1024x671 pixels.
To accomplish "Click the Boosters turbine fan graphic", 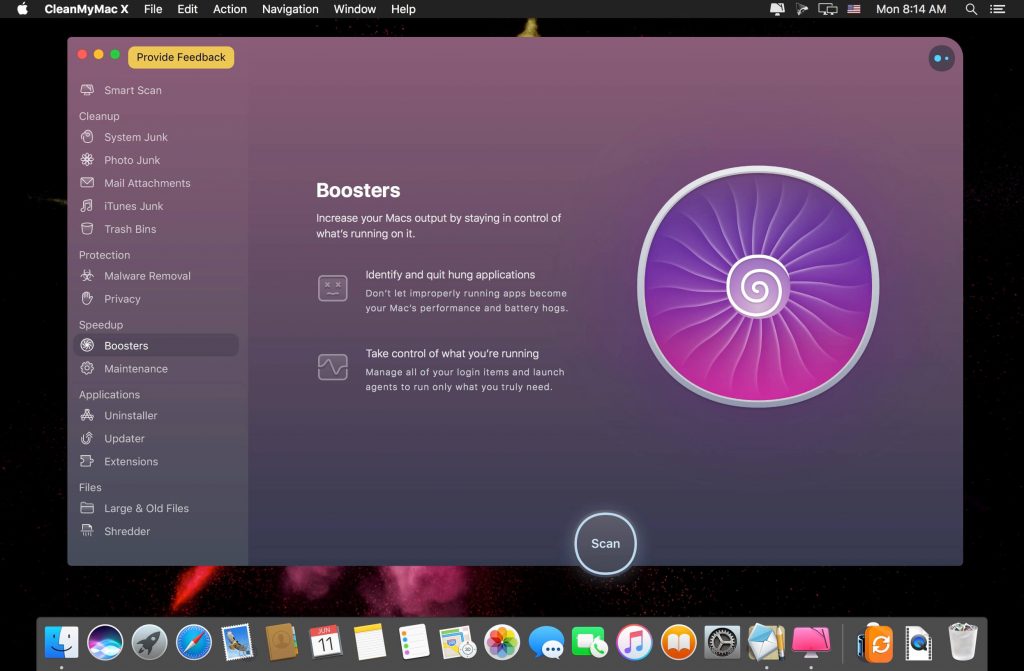I will click(758, 286).
